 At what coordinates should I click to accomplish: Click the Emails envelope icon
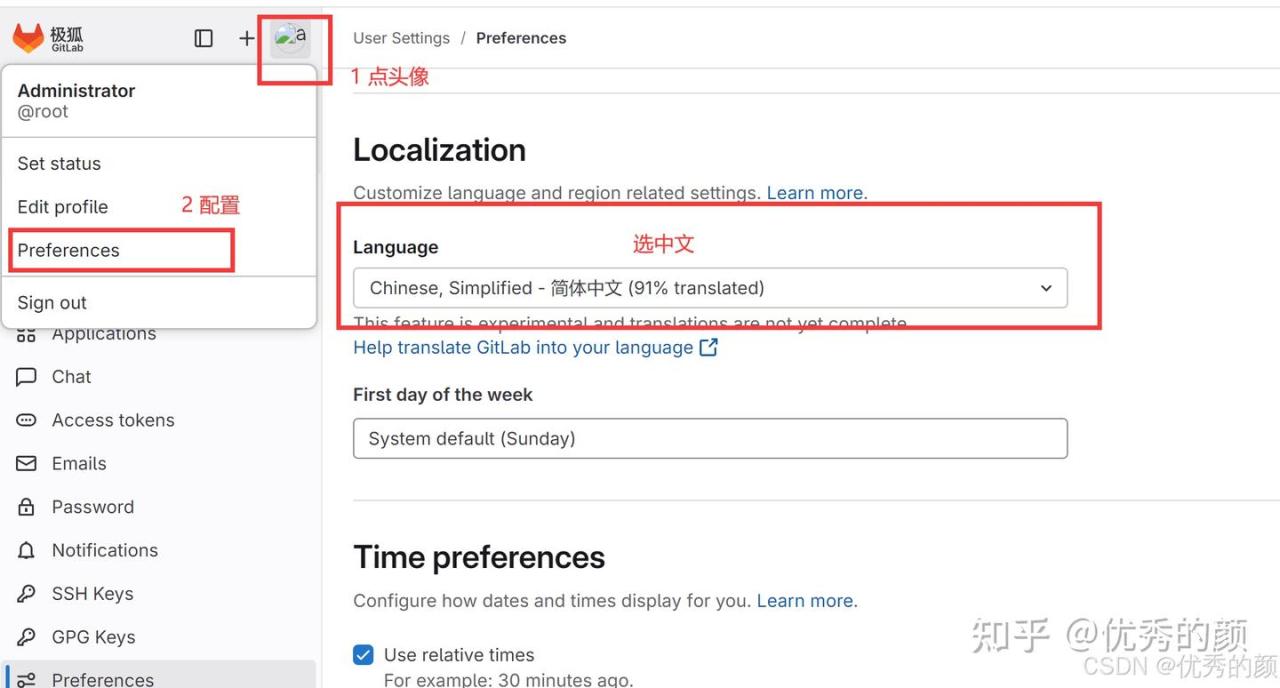27,464
